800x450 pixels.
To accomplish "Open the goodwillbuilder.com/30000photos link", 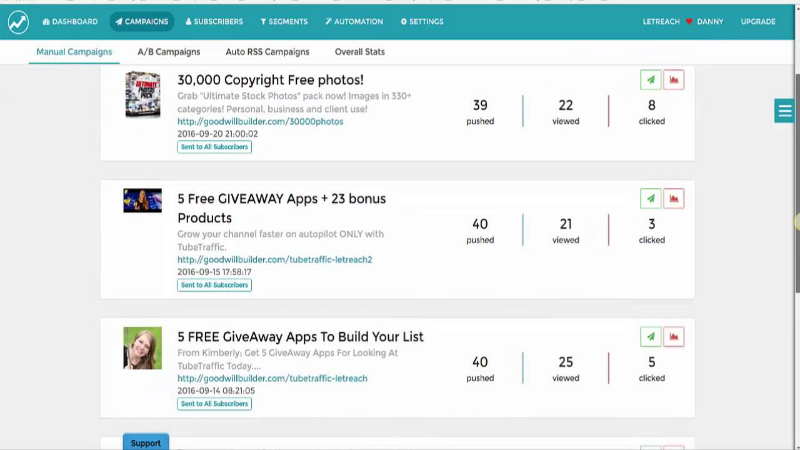I will 260,121.
